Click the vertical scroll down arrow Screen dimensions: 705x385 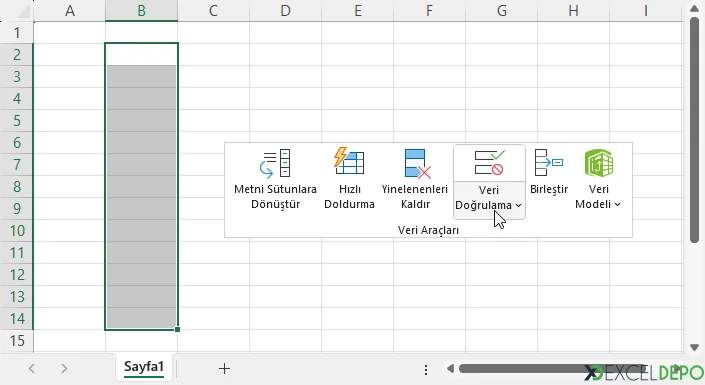pyautogui.click(x=694, y=347)
